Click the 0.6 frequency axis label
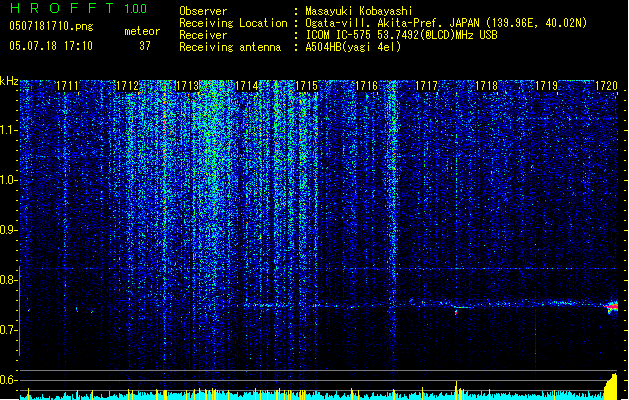Screen dimensions: 629x400 [x=8, y=380]
